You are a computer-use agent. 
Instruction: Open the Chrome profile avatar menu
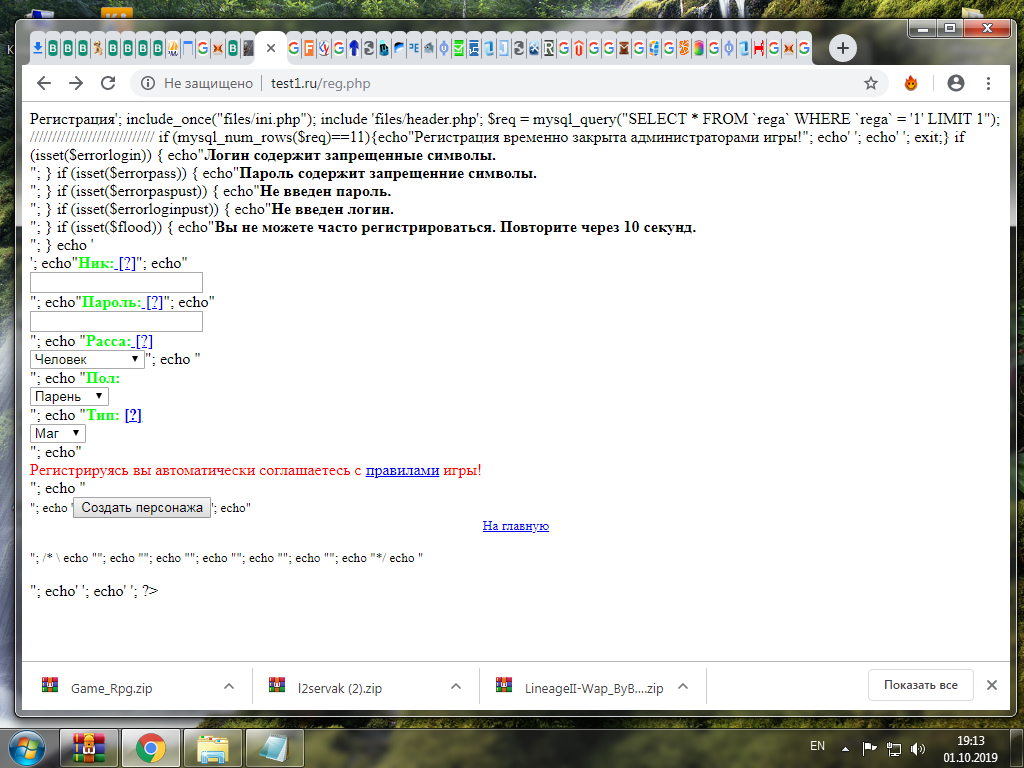point(956,83)
